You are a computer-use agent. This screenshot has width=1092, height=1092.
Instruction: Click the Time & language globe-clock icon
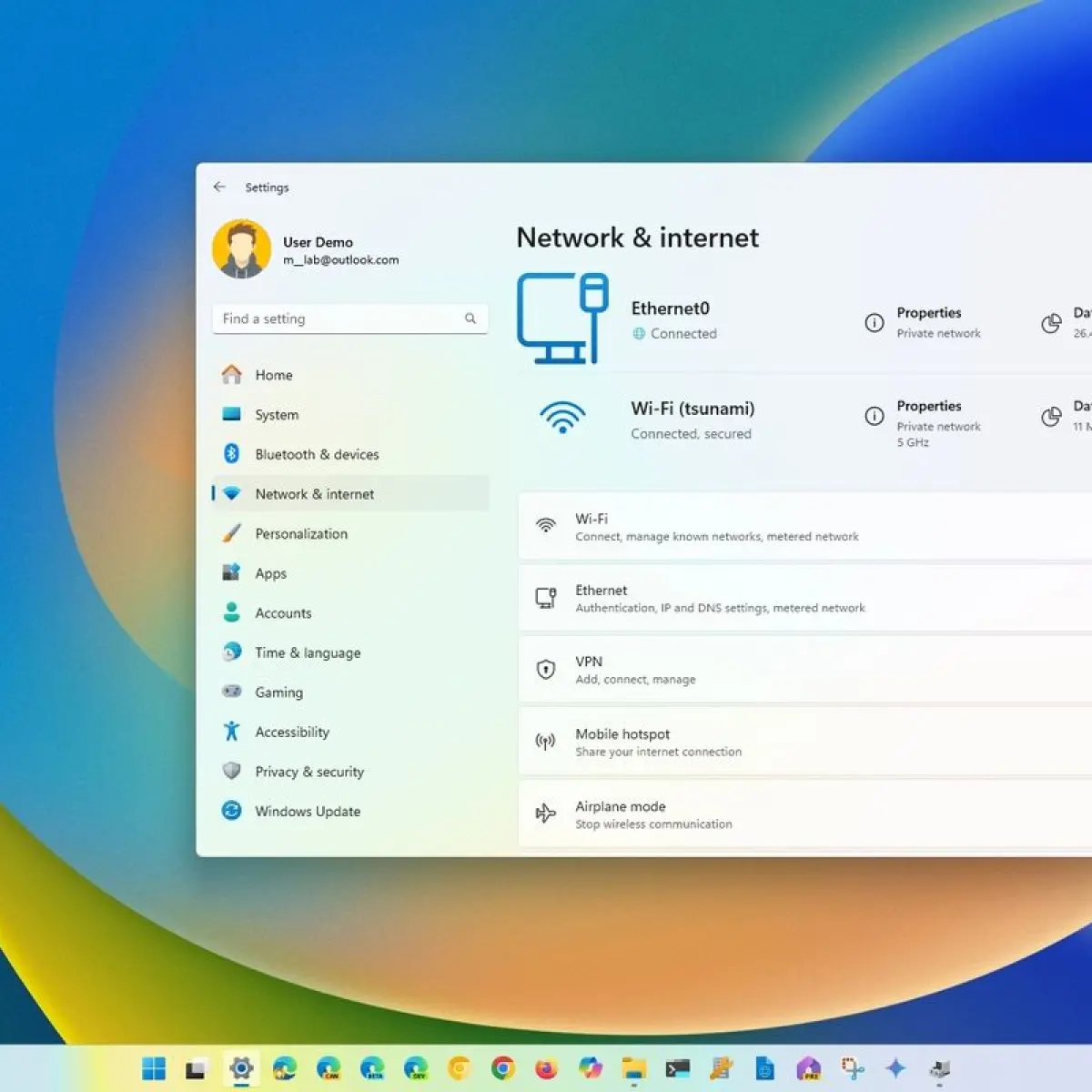232,652
